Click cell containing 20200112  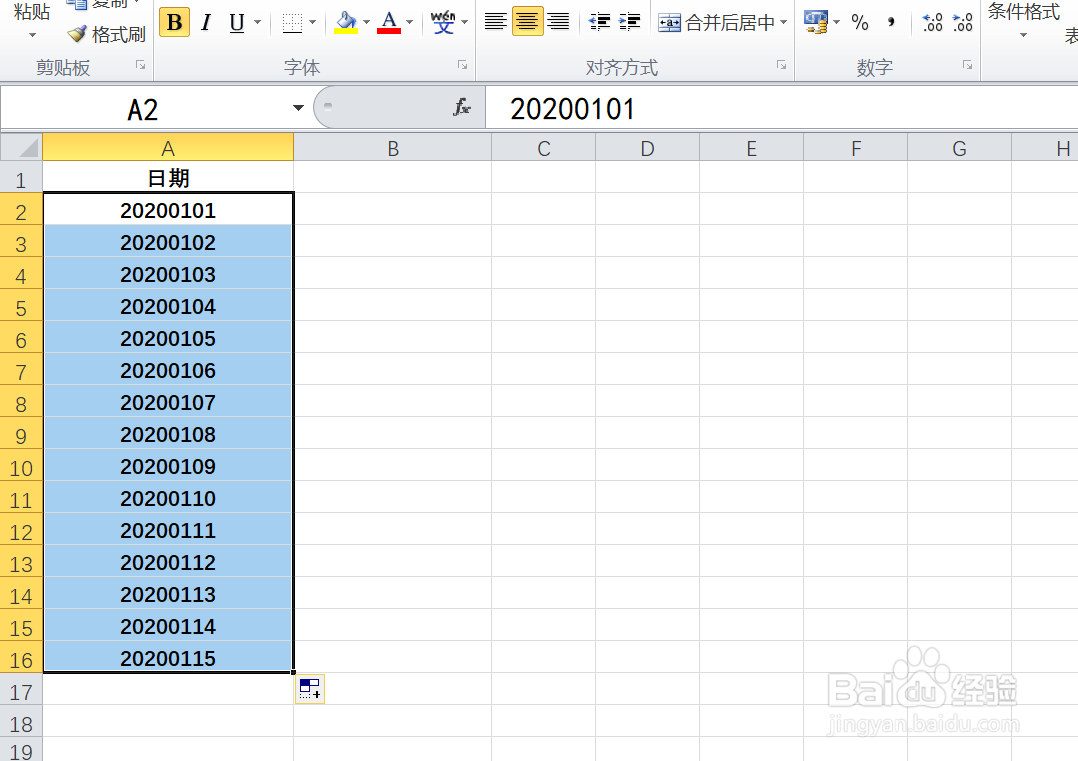click(168, 562)
